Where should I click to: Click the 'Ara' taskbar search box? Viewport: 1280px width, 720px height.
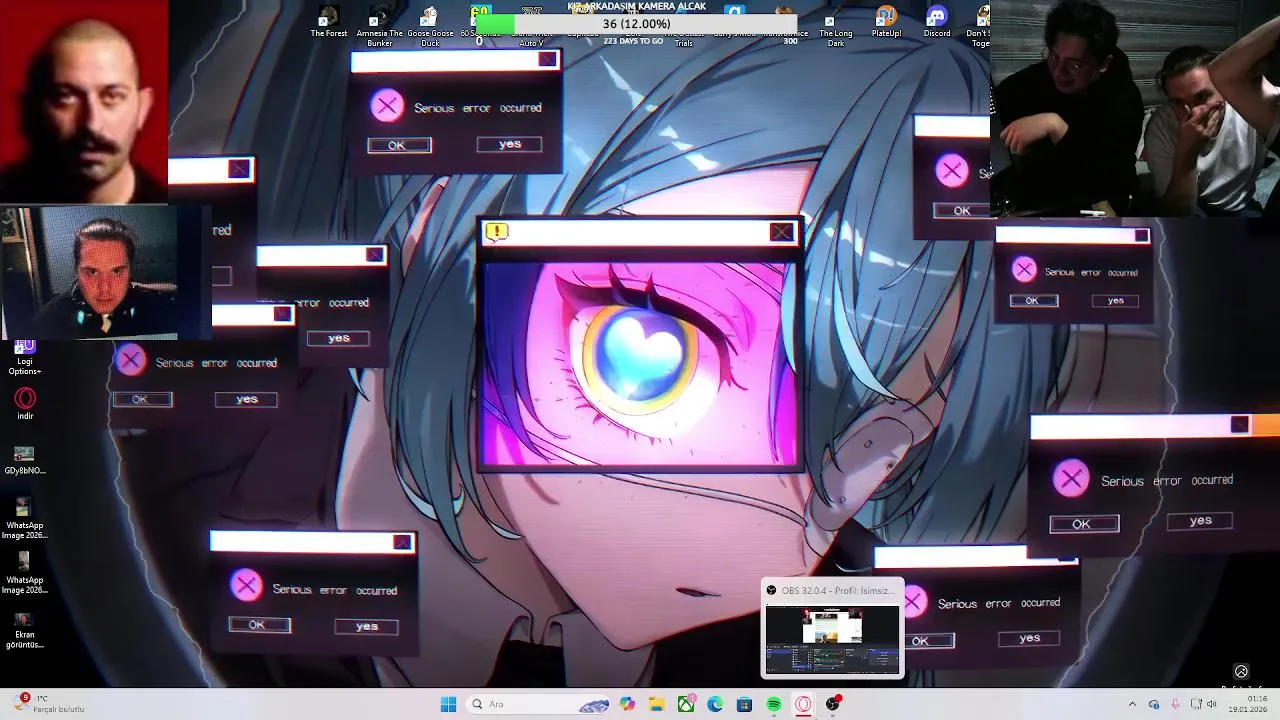click(x=538, y=704)
